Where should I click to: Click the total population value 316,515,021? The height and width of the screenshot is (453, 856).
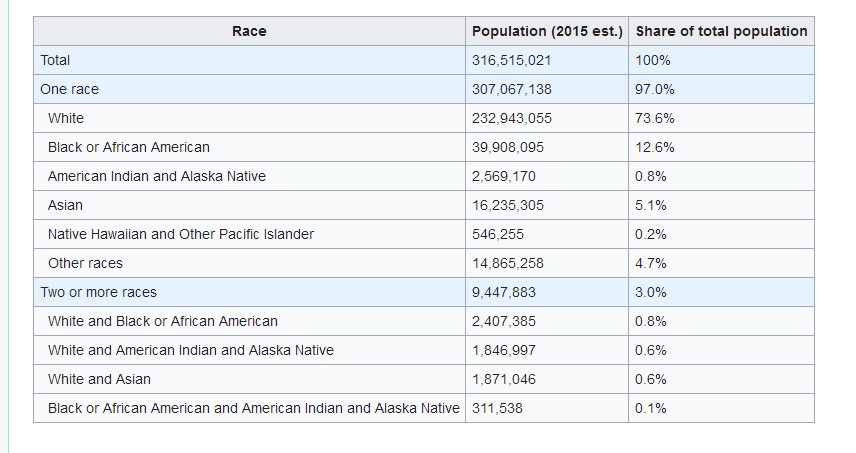pyautogui.click(x=511, y=60)
